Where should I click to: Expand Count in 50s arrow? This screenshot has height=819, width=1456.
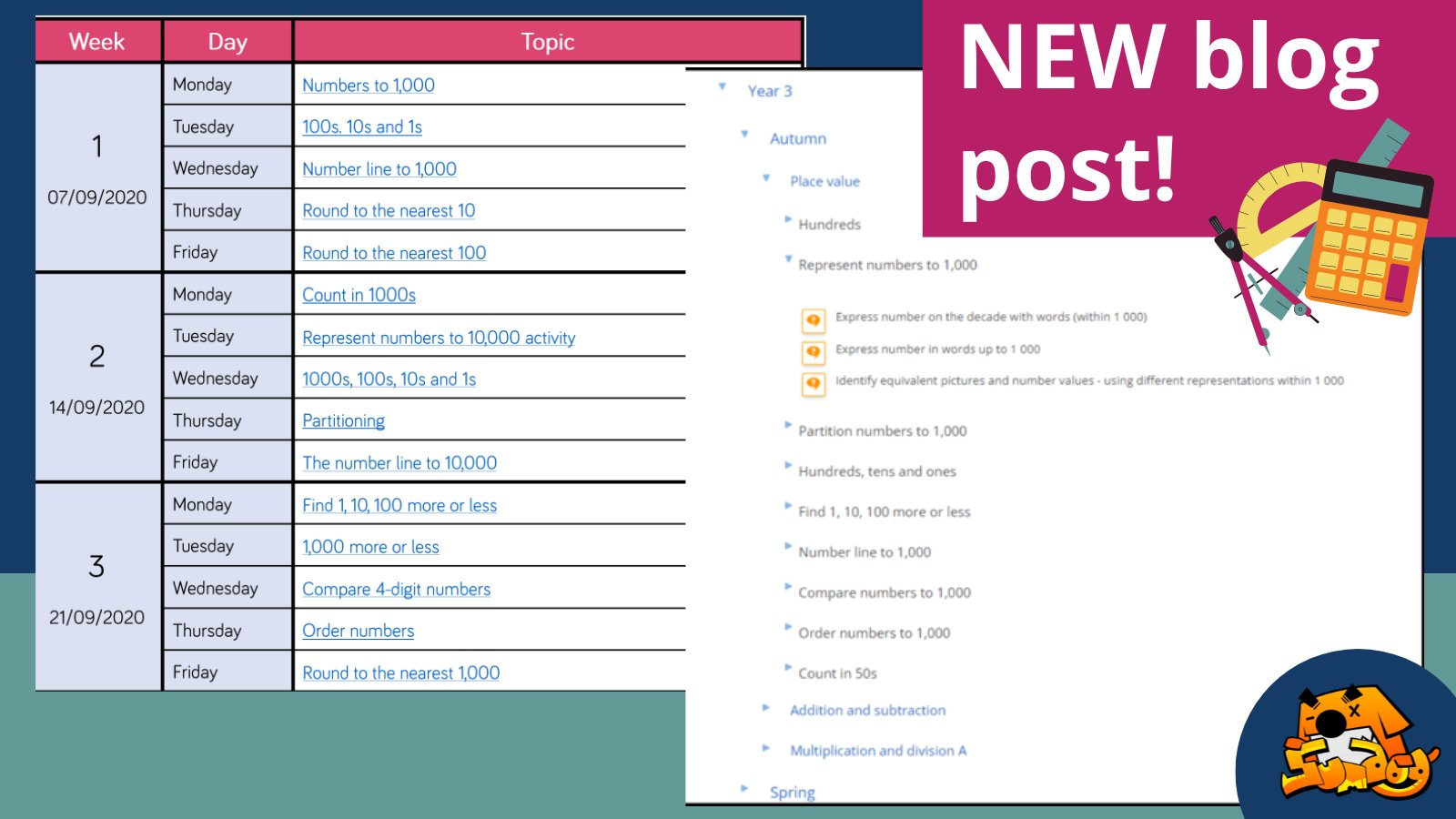click(788, 668)
